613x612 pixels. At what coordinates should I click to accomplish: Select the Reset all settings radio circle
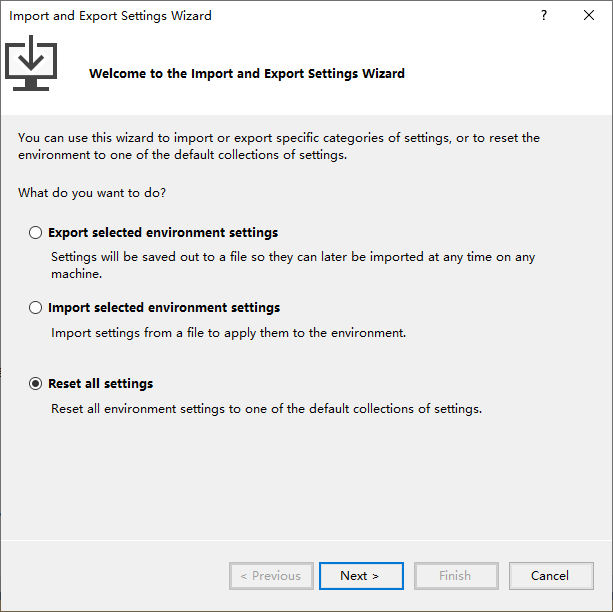click(x=36, y=383)
